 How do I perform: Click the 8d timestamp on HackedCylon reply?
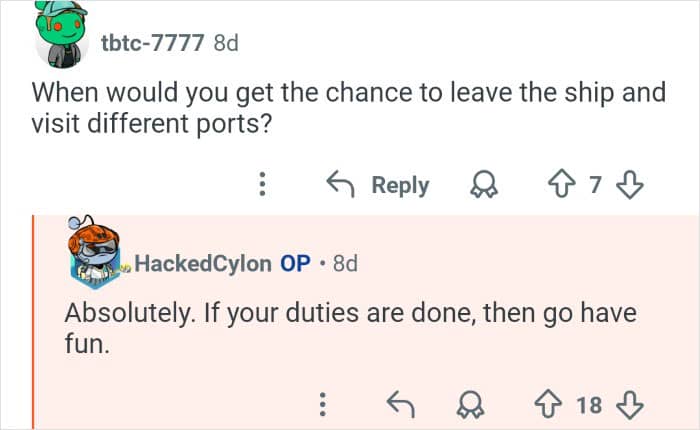[345, 263]
